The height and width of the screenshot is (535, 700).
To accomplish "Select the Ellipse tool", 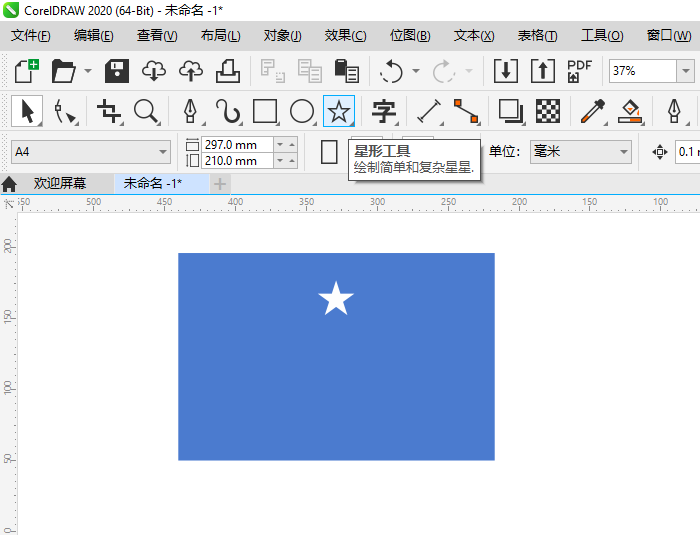I will (x=301, y=110).
